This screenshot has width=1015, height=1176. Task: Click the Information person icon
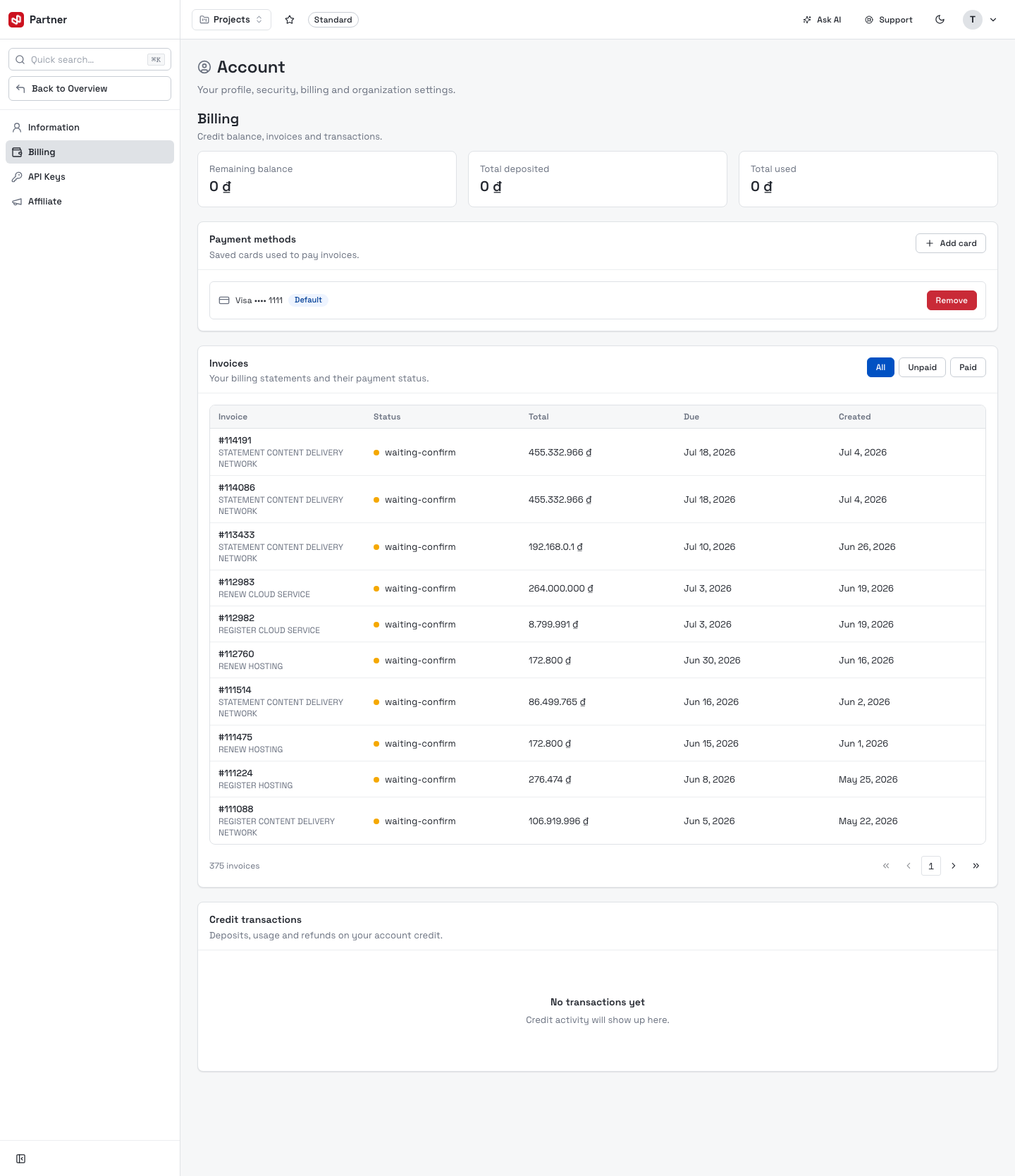tap(17, 128)
